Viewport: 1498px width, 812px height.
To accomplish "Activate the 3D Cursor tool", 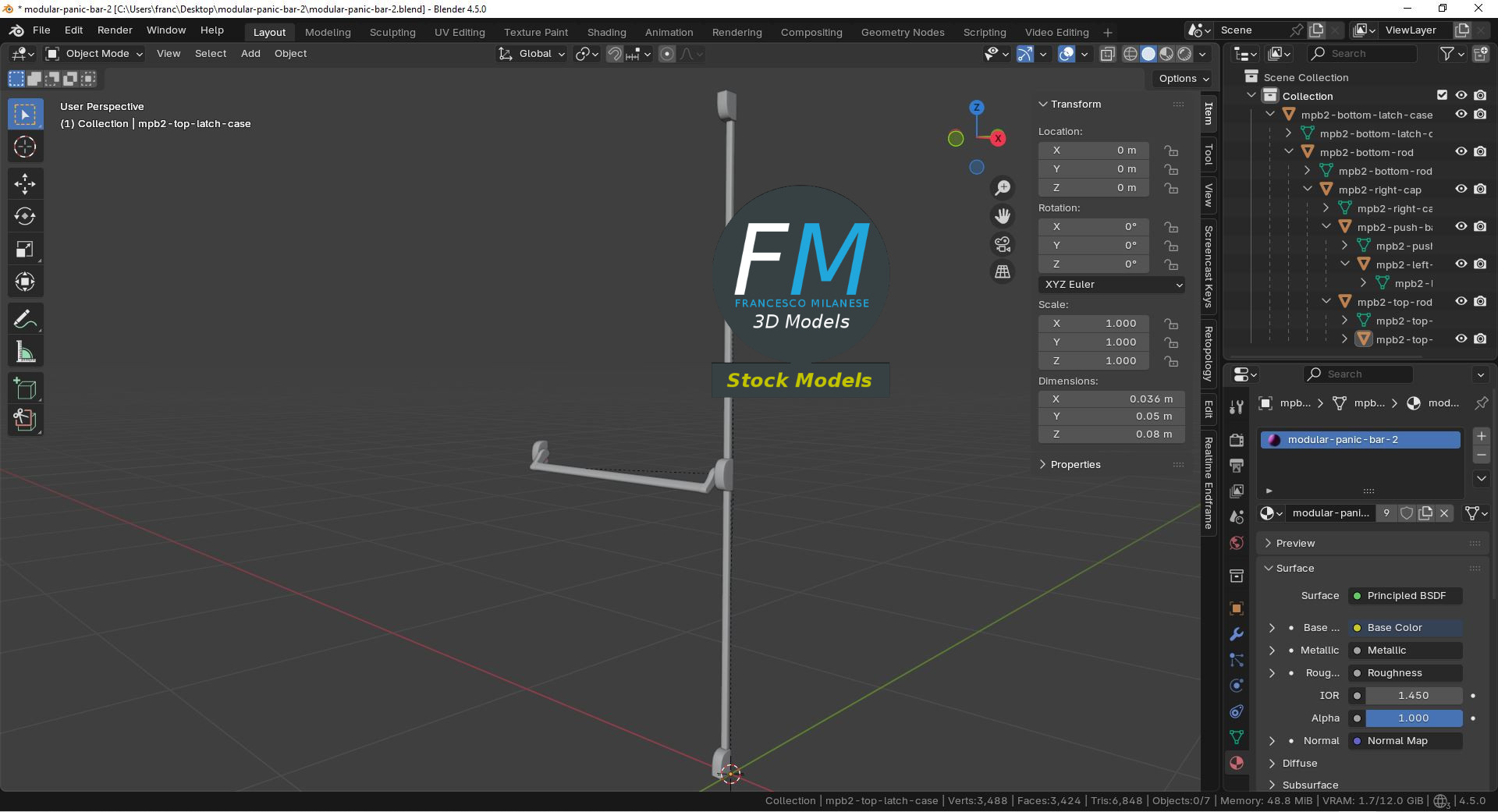I will (25, 147).
